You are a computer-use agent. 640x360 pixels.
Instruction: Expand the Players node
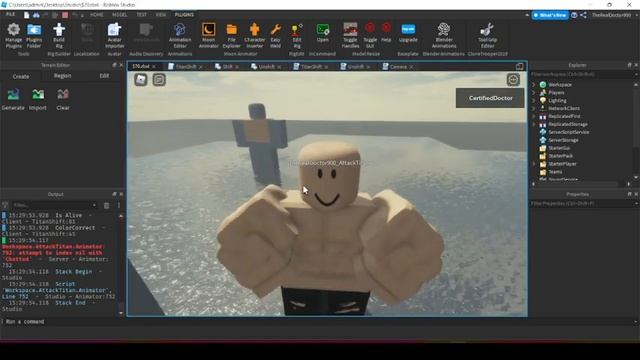pos(534,93)
